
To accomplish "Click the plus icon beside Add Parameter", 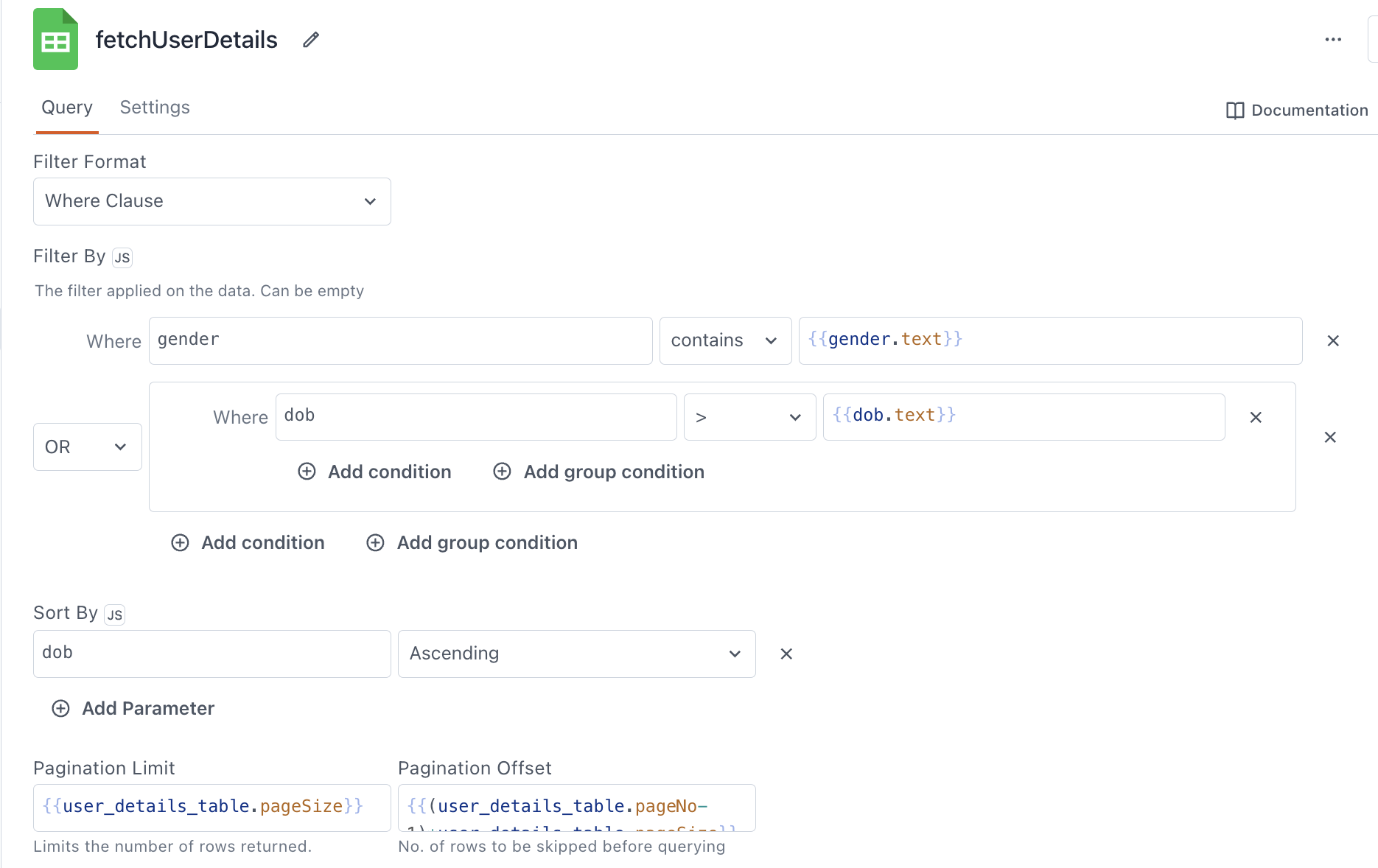I will pyautogui.click(x=60, y=708).
